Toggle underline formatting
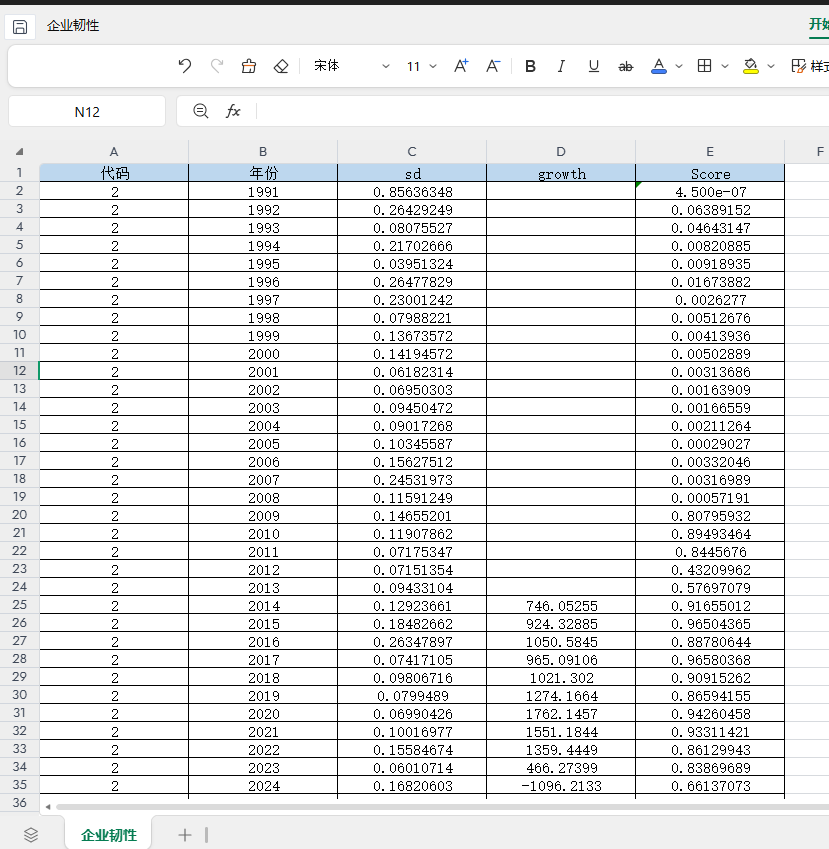This screenshot has width=829, height=849. tap(593, 66)
